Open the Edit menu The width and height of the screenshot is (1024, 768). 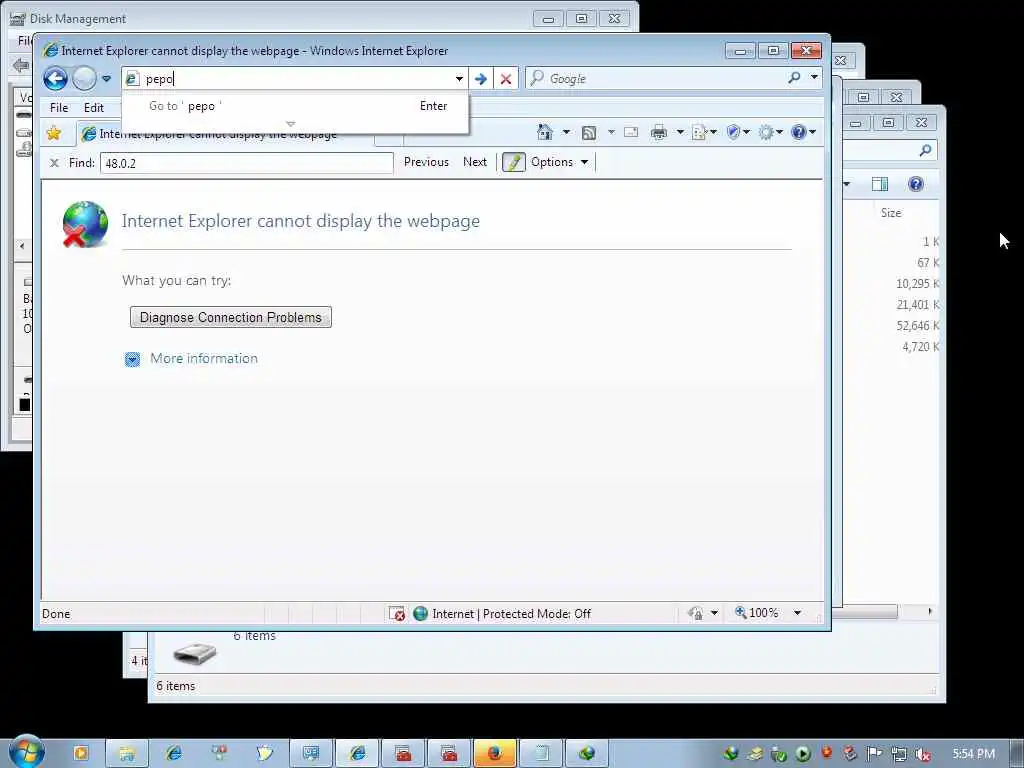pos(93,108)
